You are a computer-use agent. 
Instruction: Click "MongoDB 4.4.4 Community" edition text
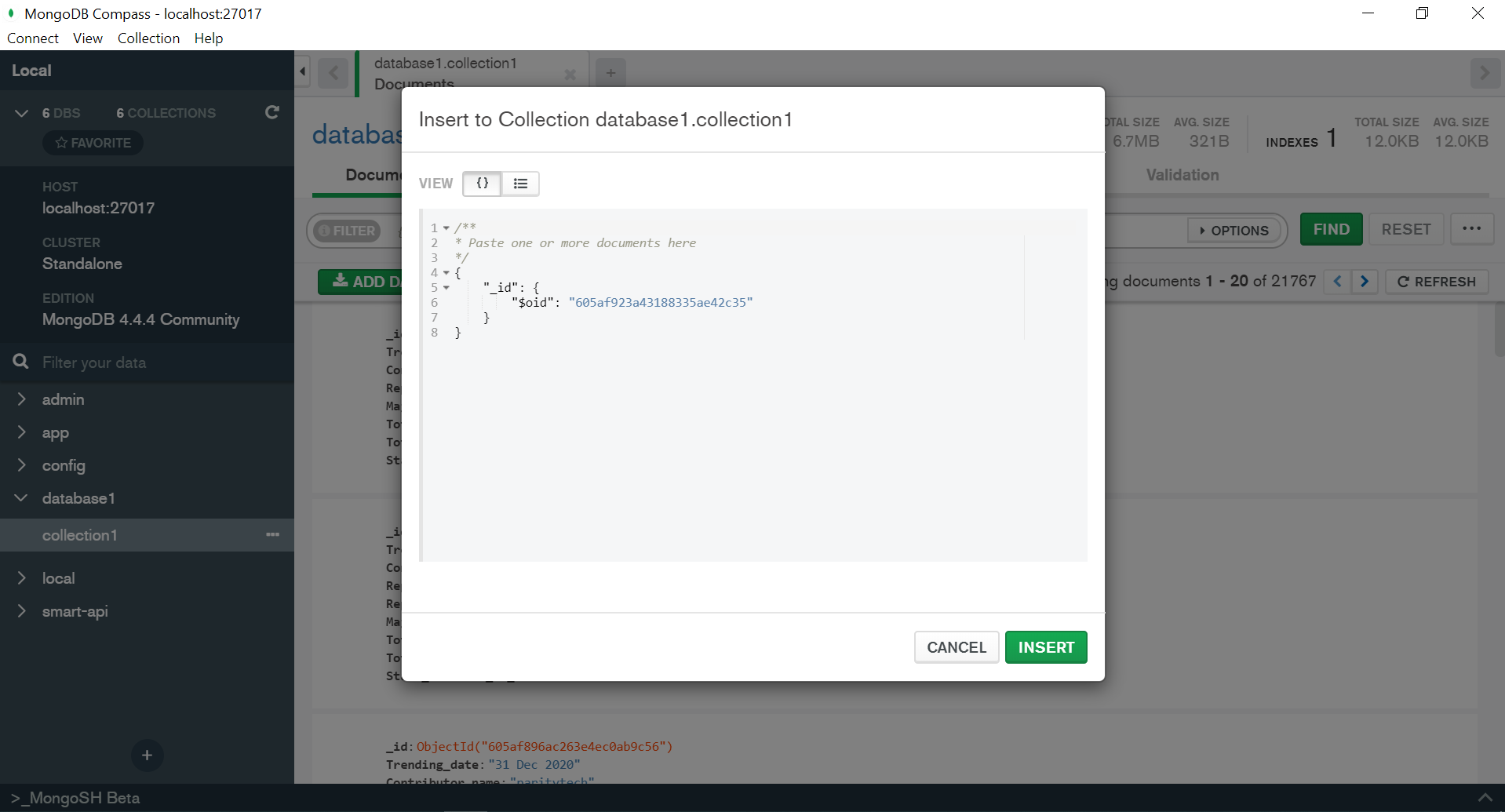click(140, 319)
